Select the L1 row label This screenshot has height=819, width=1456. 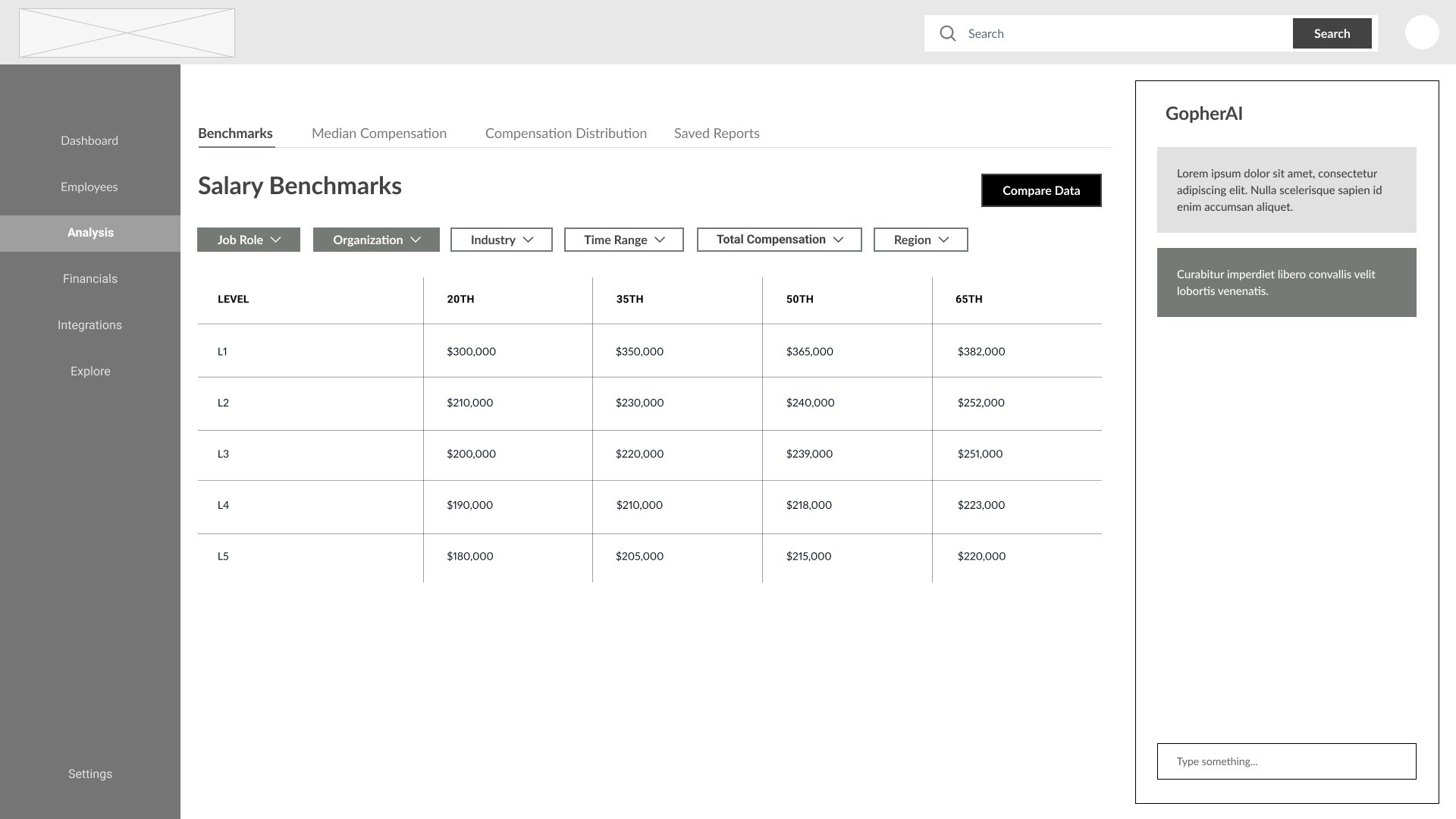click(222, 351)
